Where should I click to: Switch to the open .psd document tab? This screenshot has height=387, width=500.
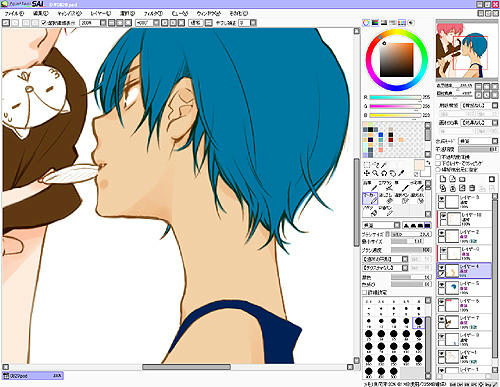coord(33,376)
